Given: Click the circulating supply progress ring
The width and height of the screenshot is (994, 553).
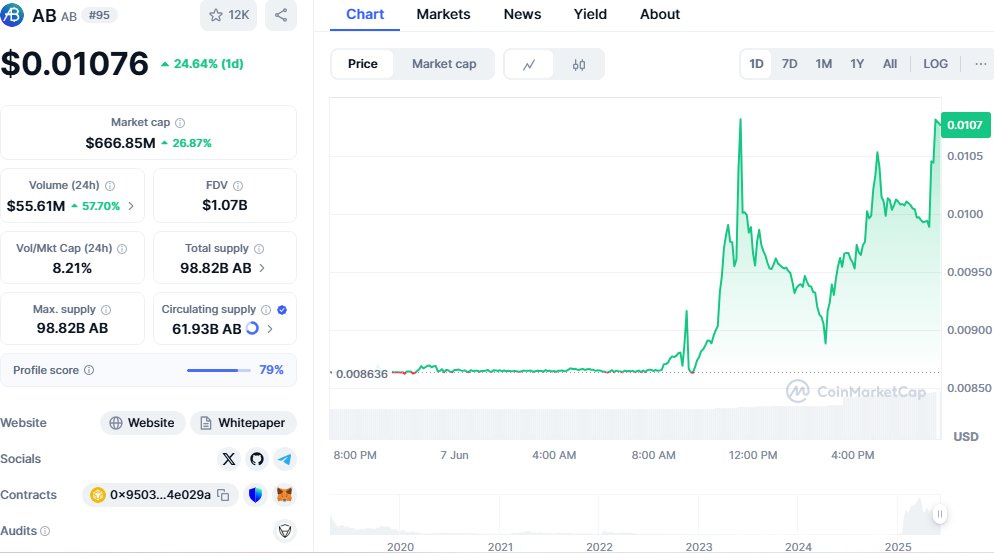Looking at the screenshot, I should pyautogui.click(x=252, y=329).
